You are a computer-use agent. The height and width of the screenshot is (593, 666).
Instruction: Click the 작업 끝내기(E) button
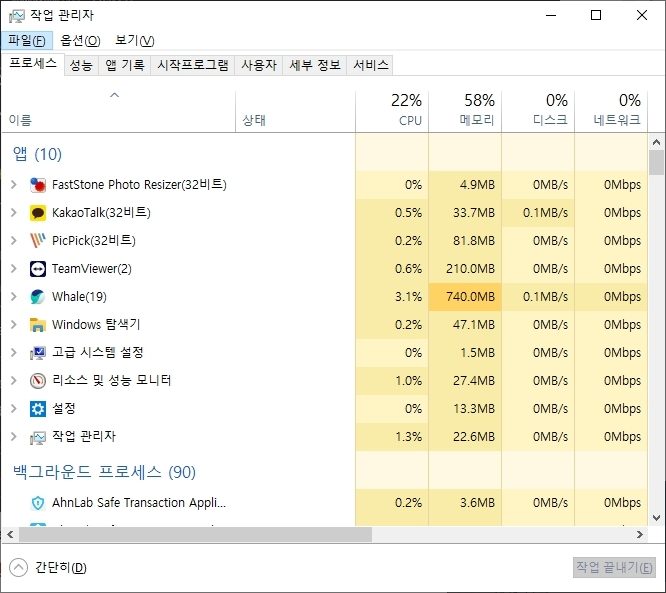click(614, 568)
